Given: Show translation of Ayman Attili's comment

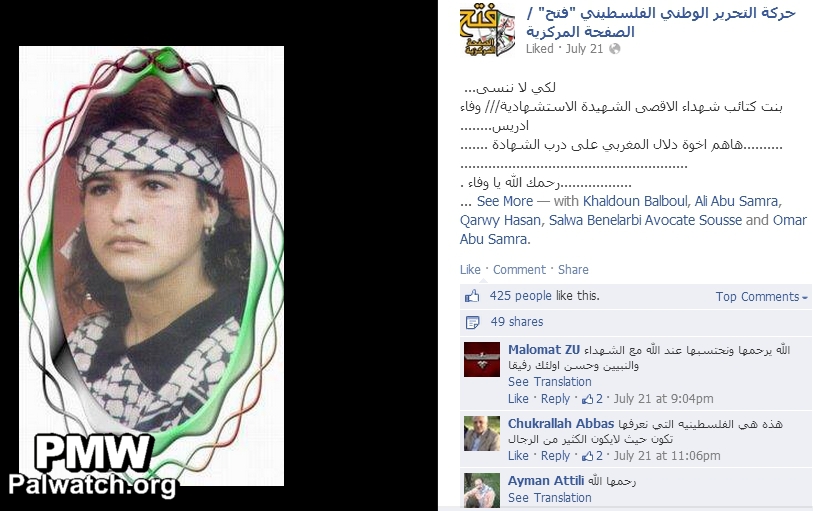Looking at the screenshot, I should (550, 498).
